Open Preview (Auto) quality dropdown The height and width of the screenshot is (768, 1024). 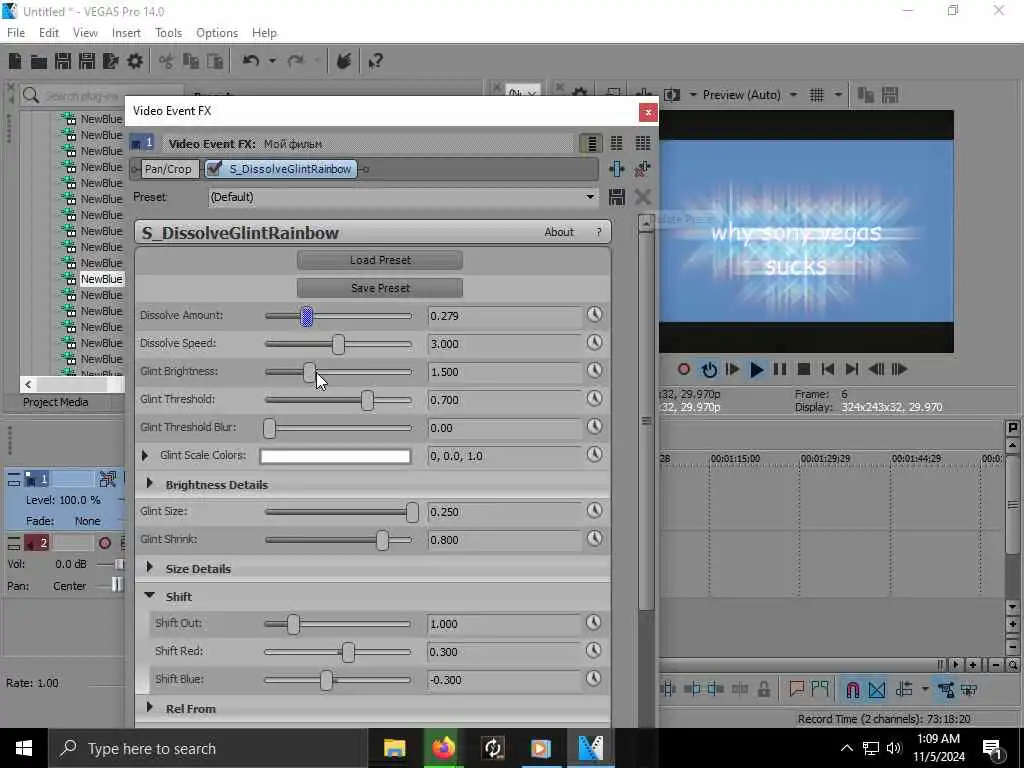(793, 95)
